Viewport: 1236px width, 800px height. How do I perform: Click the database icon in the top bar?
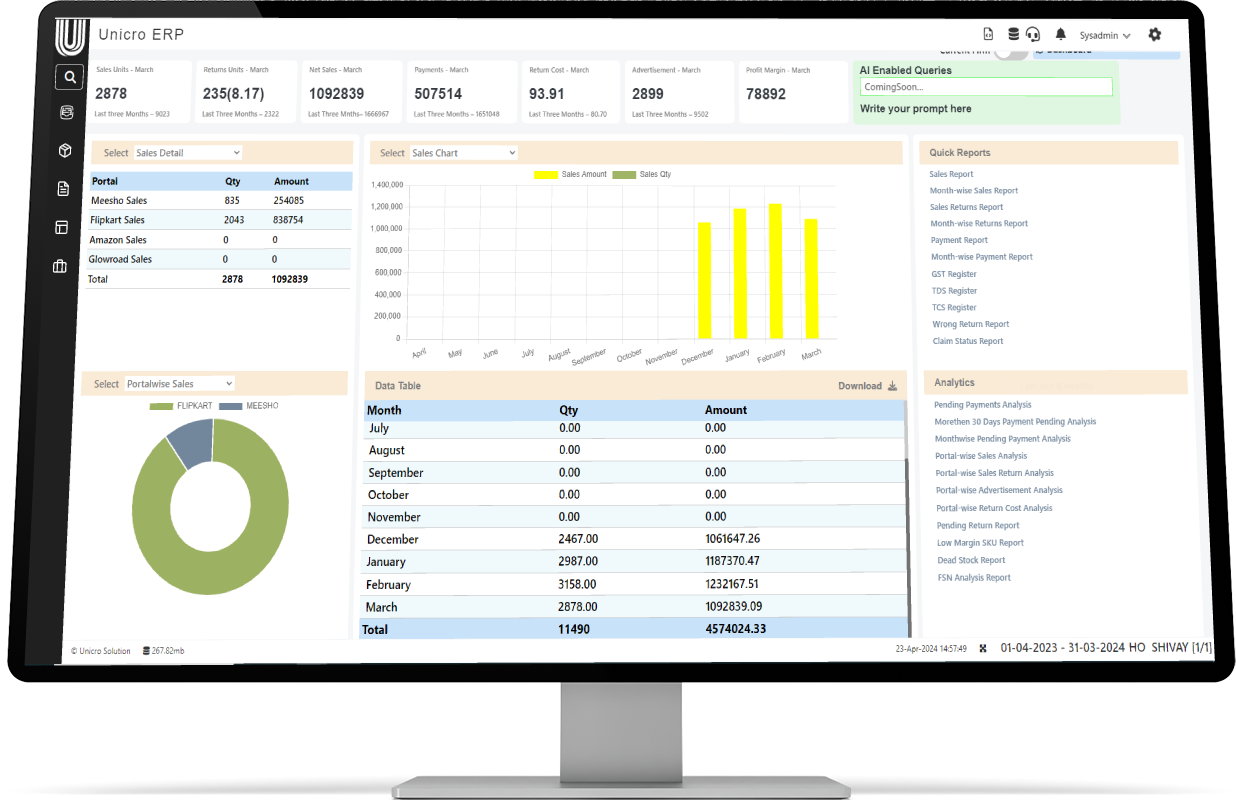point(1013,33)
